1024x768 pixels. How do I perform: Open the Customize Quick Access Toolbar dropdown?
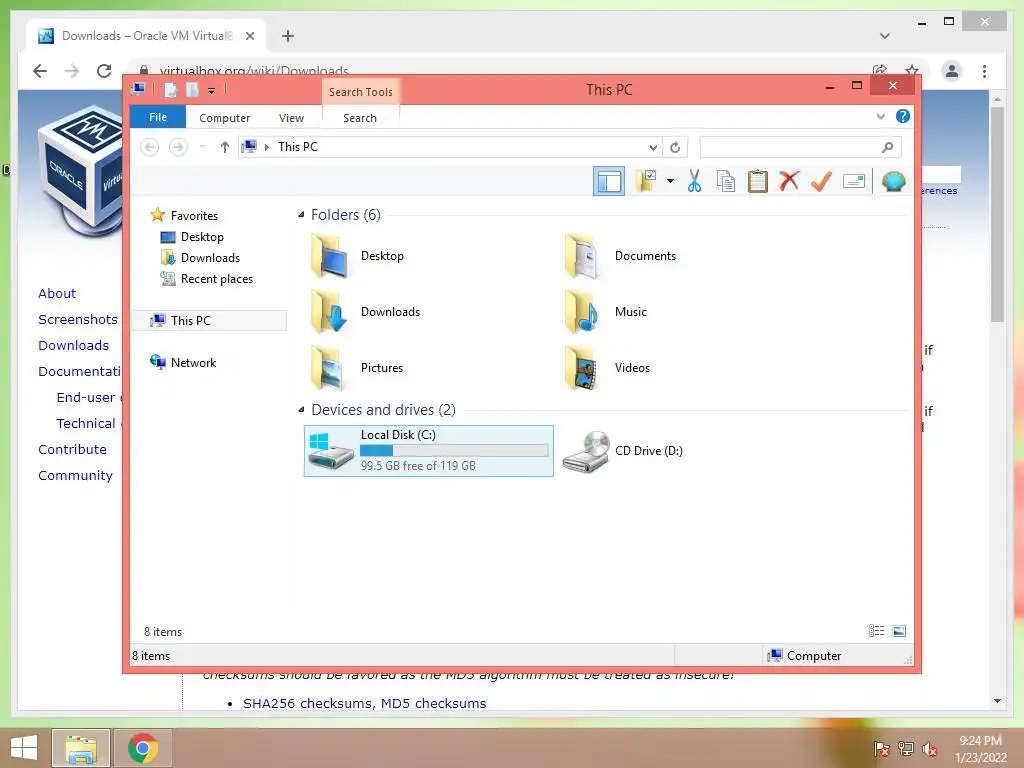click(x=212, y=90)
